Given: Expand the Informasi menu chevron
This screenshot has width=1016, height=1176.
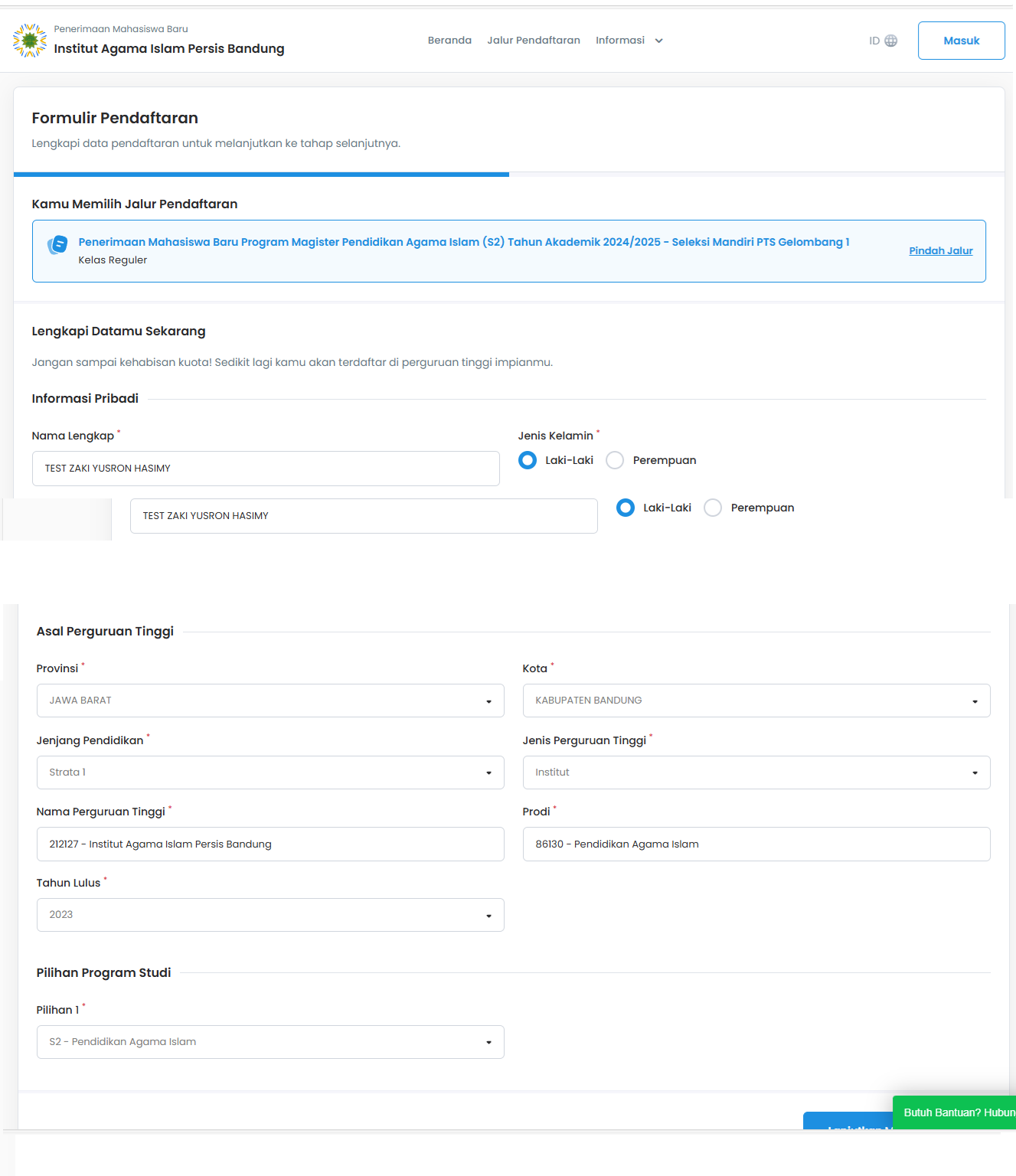Looking at the screenshot, I should pos(658,41).
